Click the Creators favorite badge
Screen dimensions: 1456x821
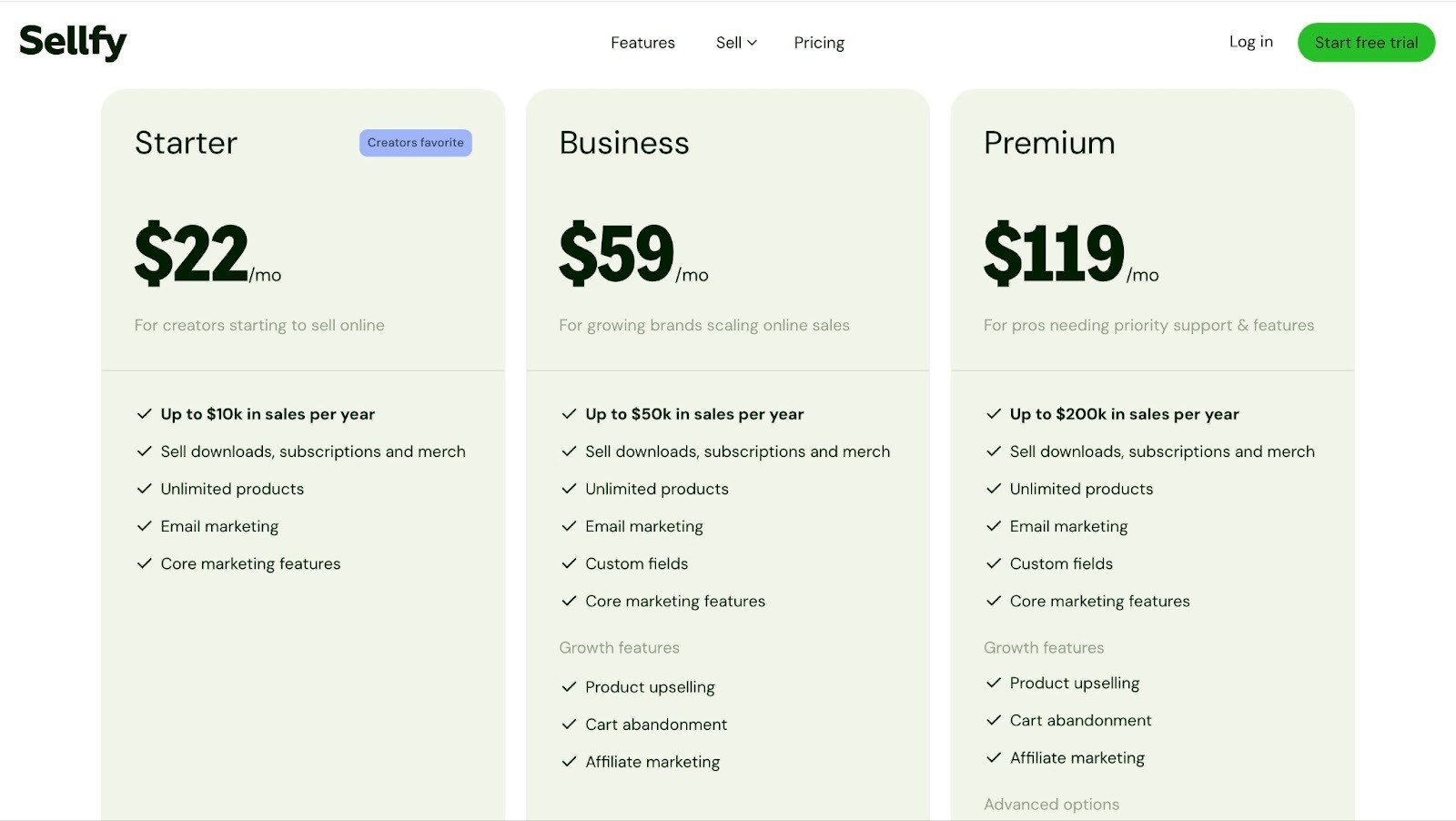pos(415,143)
